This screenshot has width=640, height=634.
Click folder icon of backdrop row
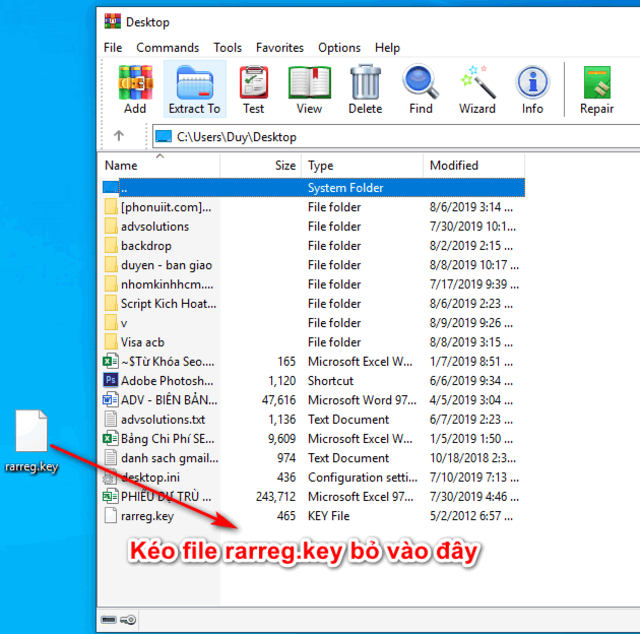pyautogui.click(x=111, y=246)
